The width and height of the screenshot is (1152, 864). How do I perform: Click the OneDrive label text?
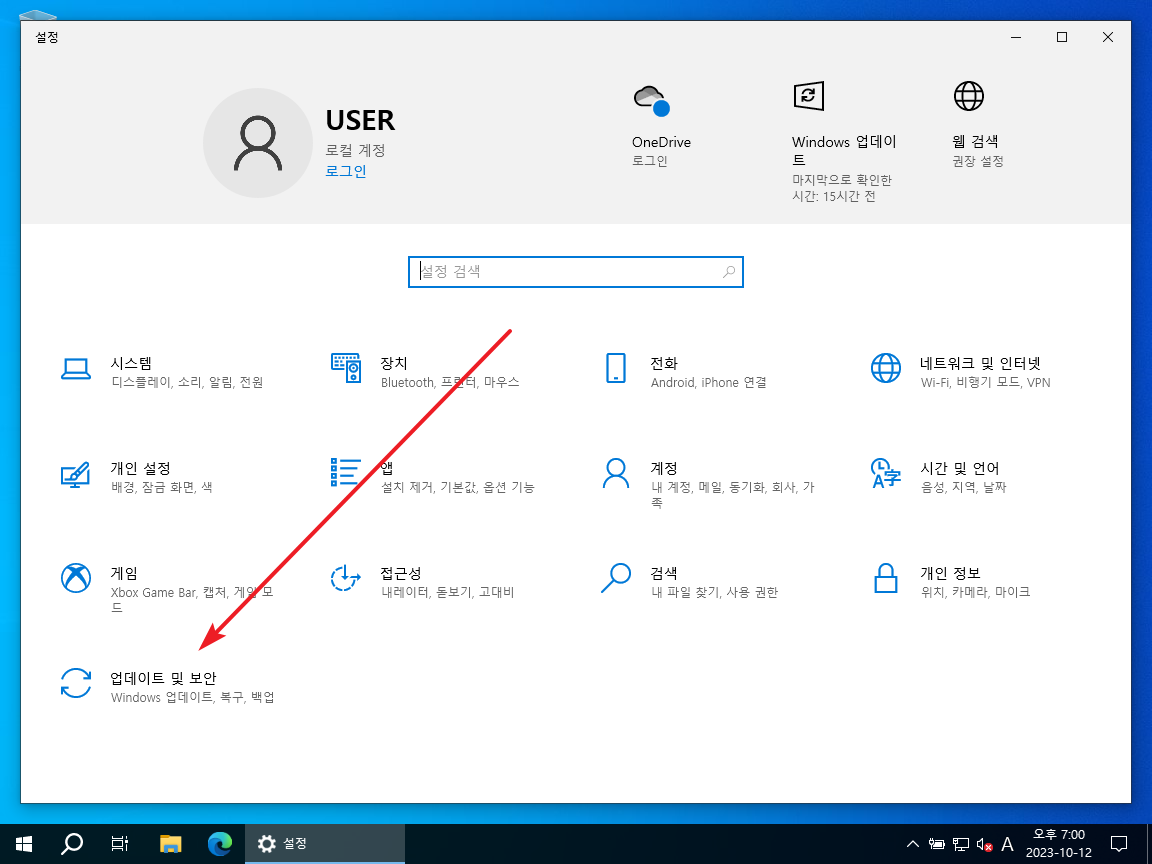(661, 143)
